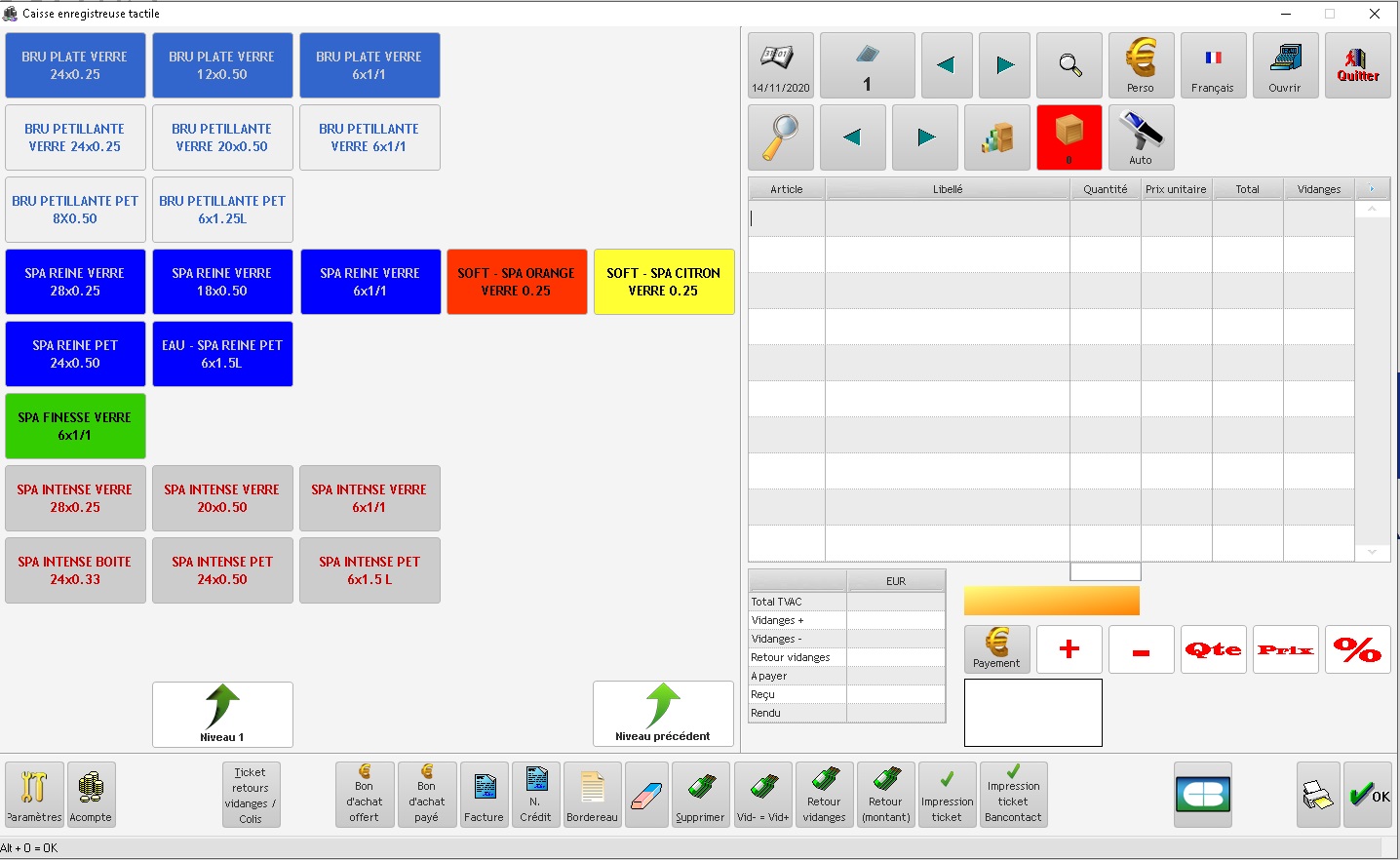The height and width of the screenshot is (860, 1400).
Task: Click the small magnifier next to Perso
Action: point(1069,65)
